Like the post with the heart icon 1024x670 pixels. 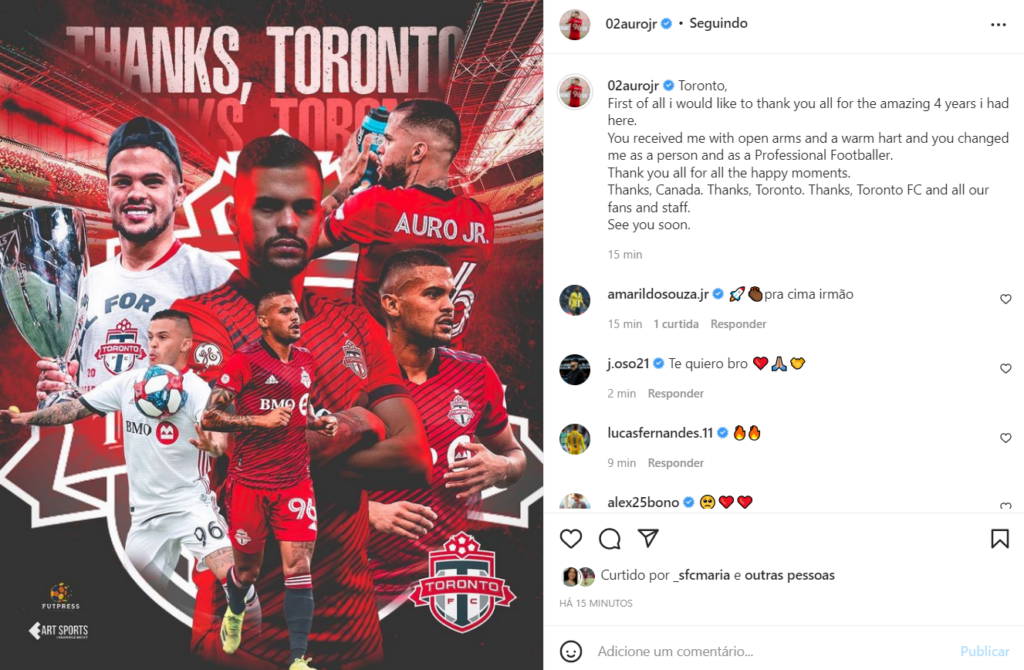point(571,539)
